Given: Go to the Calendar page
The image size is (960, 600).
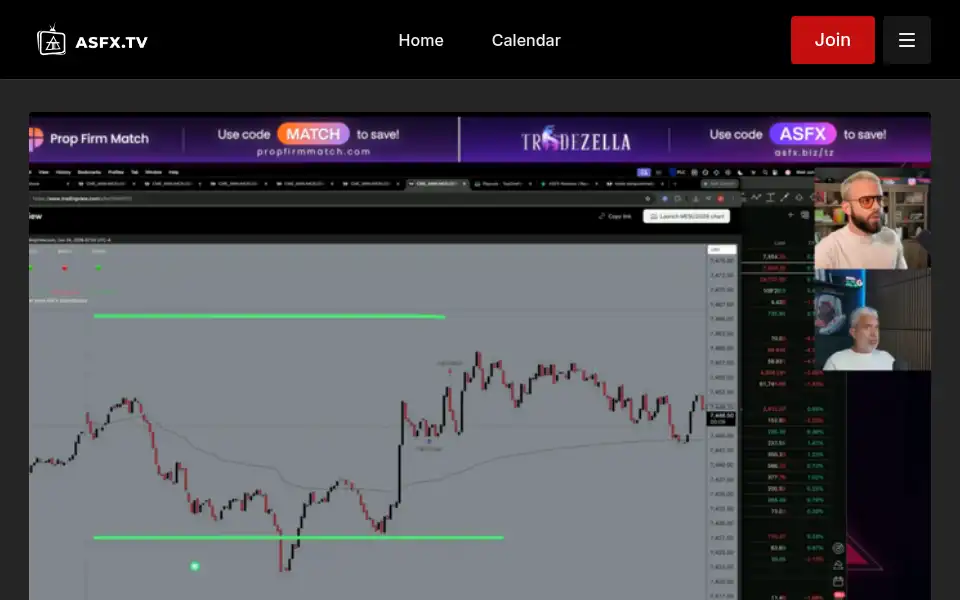Looking at the screenshot, I should point(526,40).
